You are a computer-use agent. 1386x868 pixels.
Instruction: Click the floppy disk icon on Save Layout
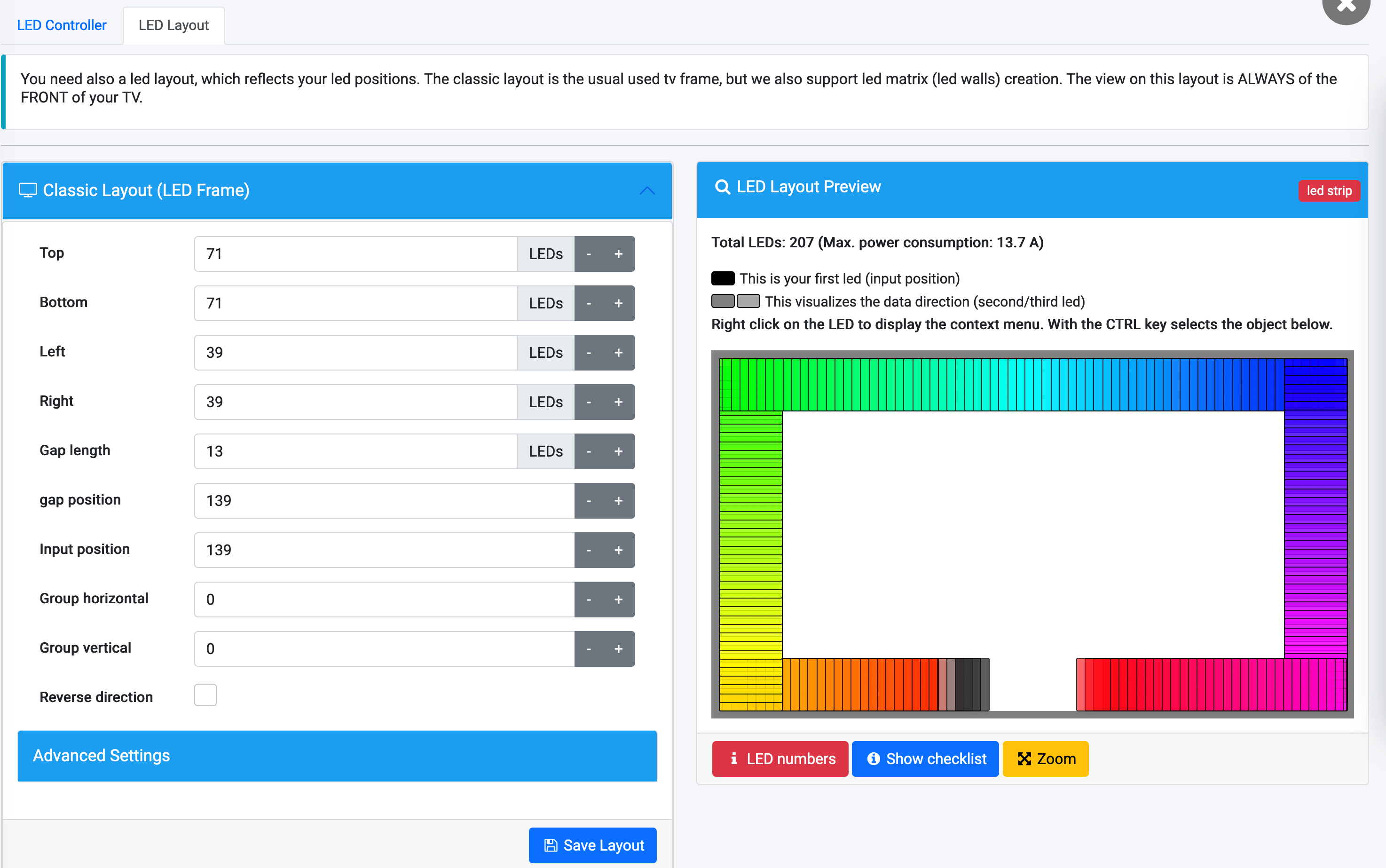[551, 844]
